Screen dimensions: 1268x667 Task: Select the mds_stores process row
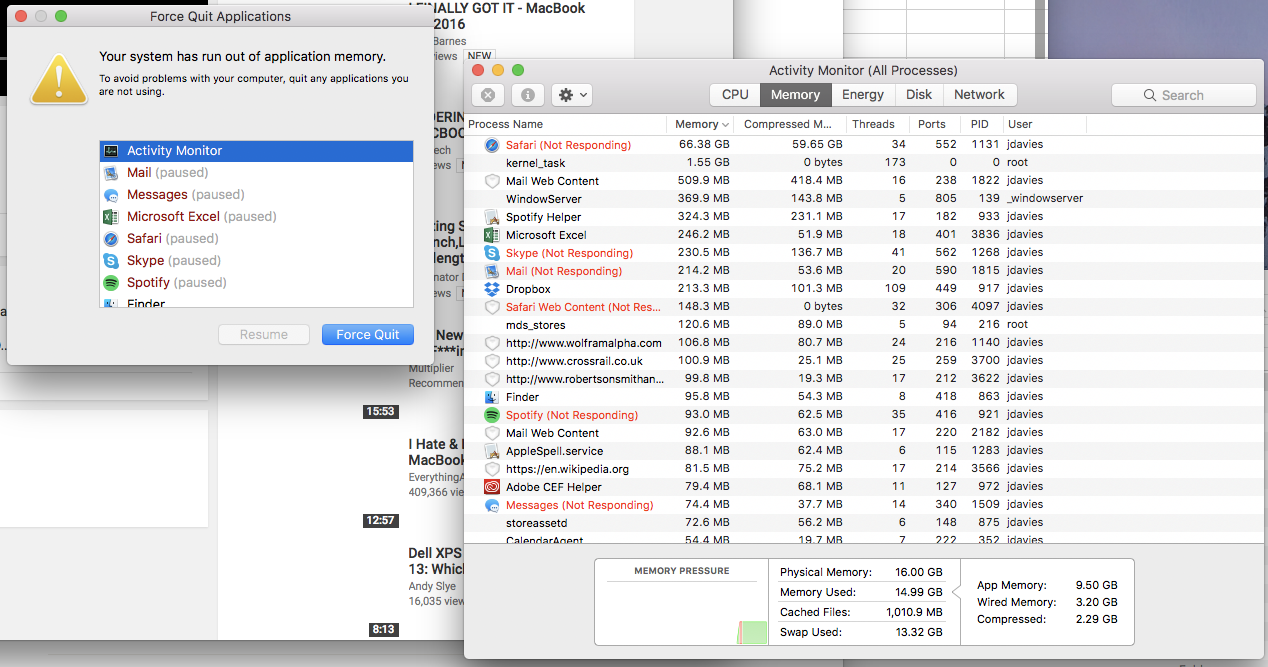(x=866, y=325)
